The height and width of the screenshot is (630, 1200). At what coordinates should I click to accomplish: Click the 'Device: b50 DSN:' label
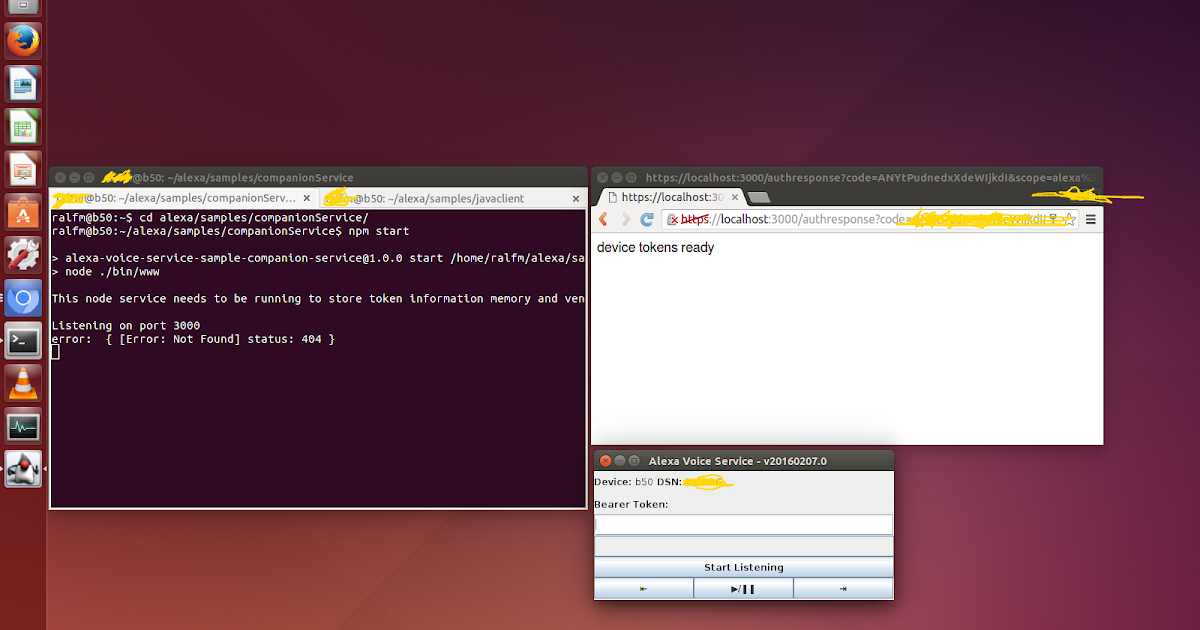coord(637,482)
